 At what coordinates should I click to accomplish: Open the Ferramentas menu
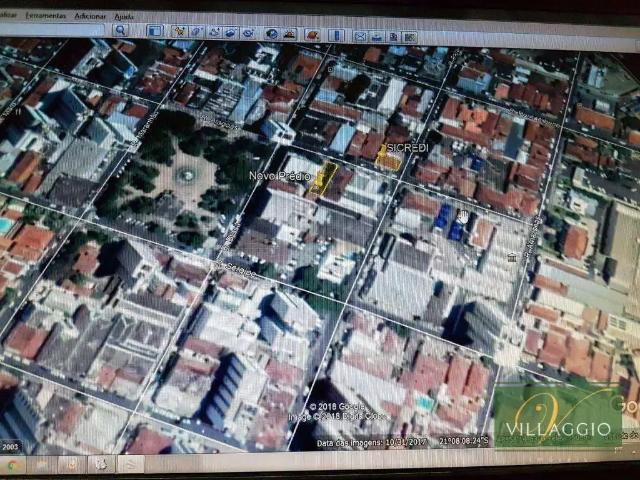click(x=46, y=15)
